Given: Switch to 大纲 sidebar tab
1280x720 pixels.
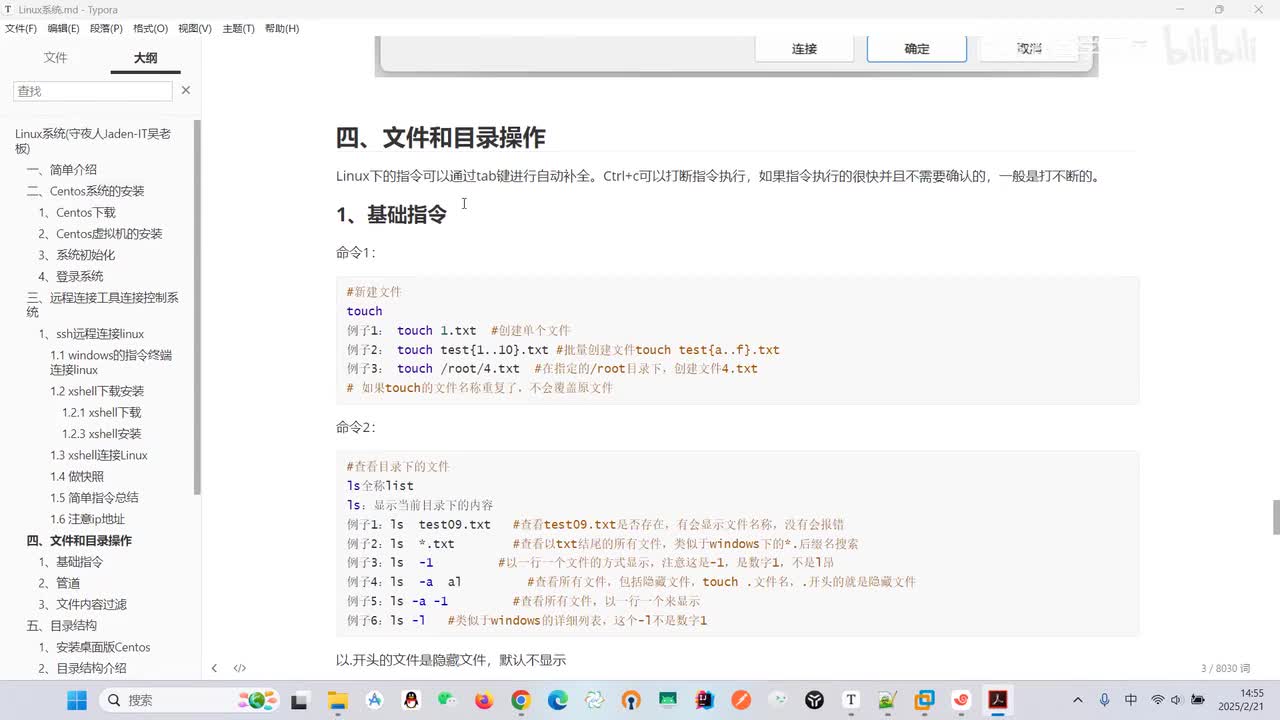Looking at the screenshot, I should [x=146, y=58].
